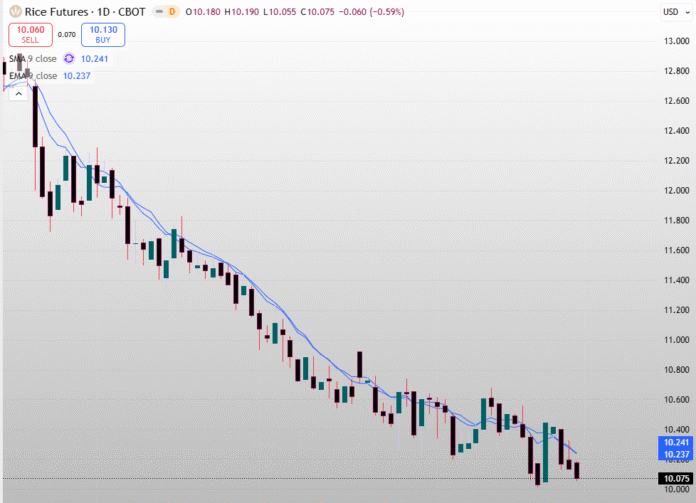Click the 0.070 spread value between buttons
The image size is (696, 503).
pyautogui.click(x=67, y=35)
